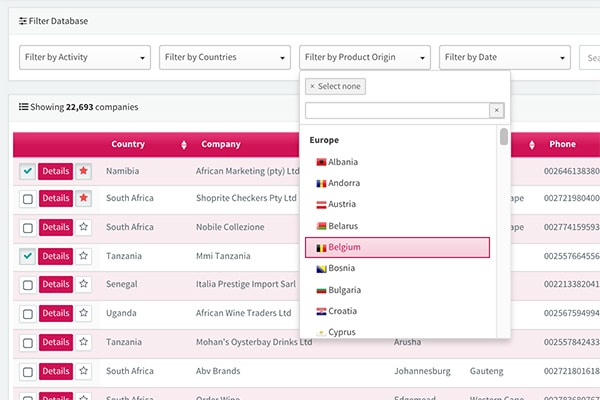
Task: Open the Filter by Activity dropdown
Action: click(x=84, y=57)
